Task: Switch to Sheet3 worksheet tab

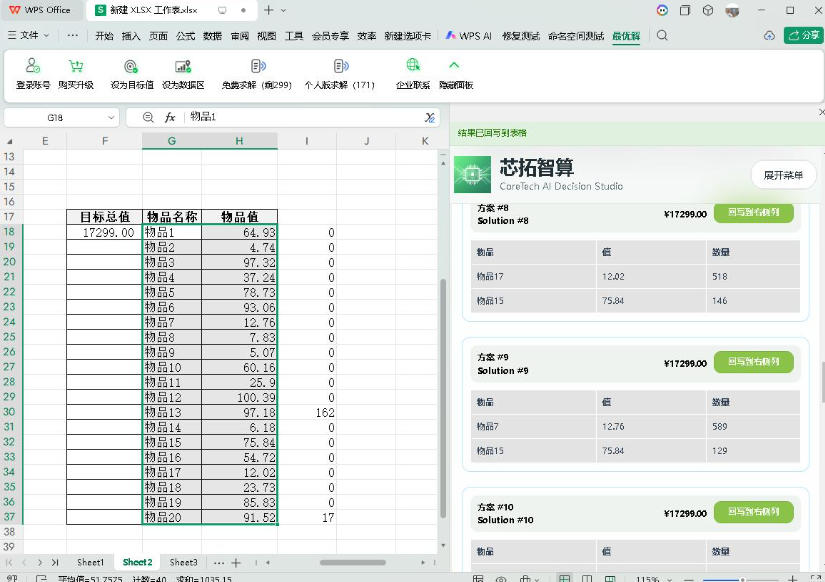Action: (x=183, y=562)
